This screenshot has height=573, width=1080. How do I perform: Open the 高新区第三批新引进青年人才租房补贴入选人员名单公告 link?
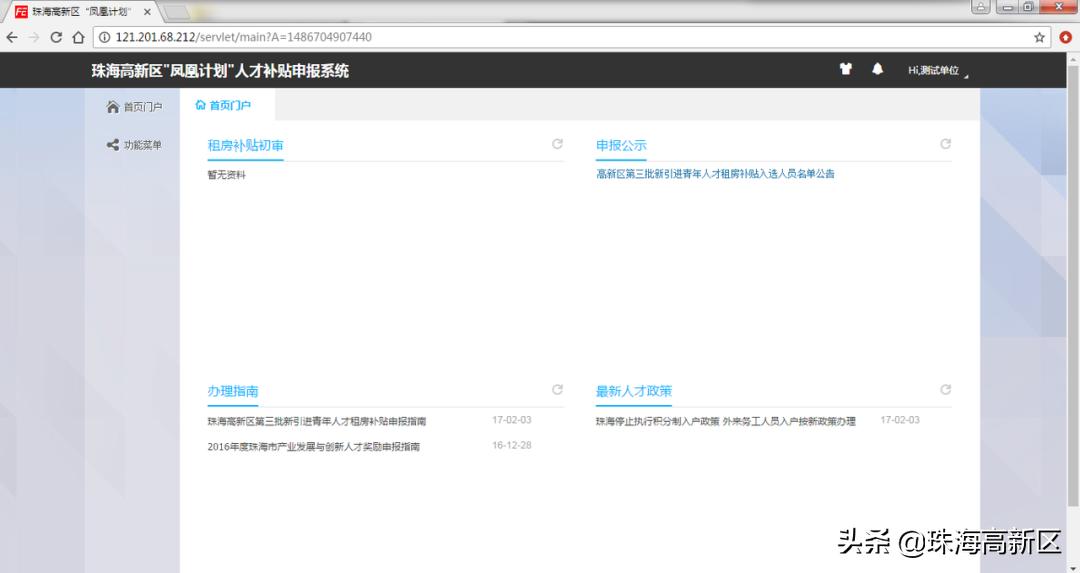(x=715, y=174)
